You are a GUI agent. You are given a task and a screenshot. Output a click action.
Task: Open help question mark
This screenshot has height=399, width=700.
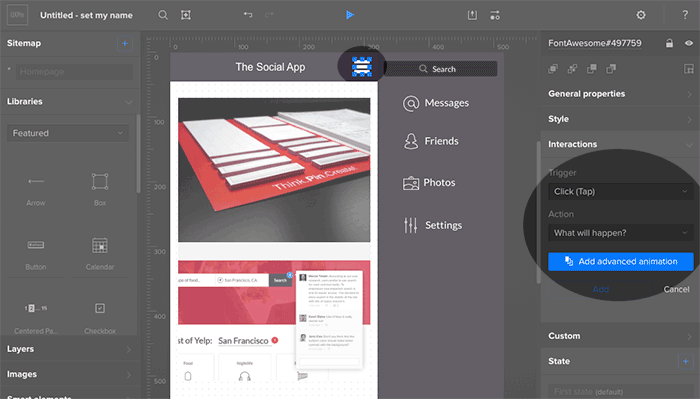[x=685, y=15]
